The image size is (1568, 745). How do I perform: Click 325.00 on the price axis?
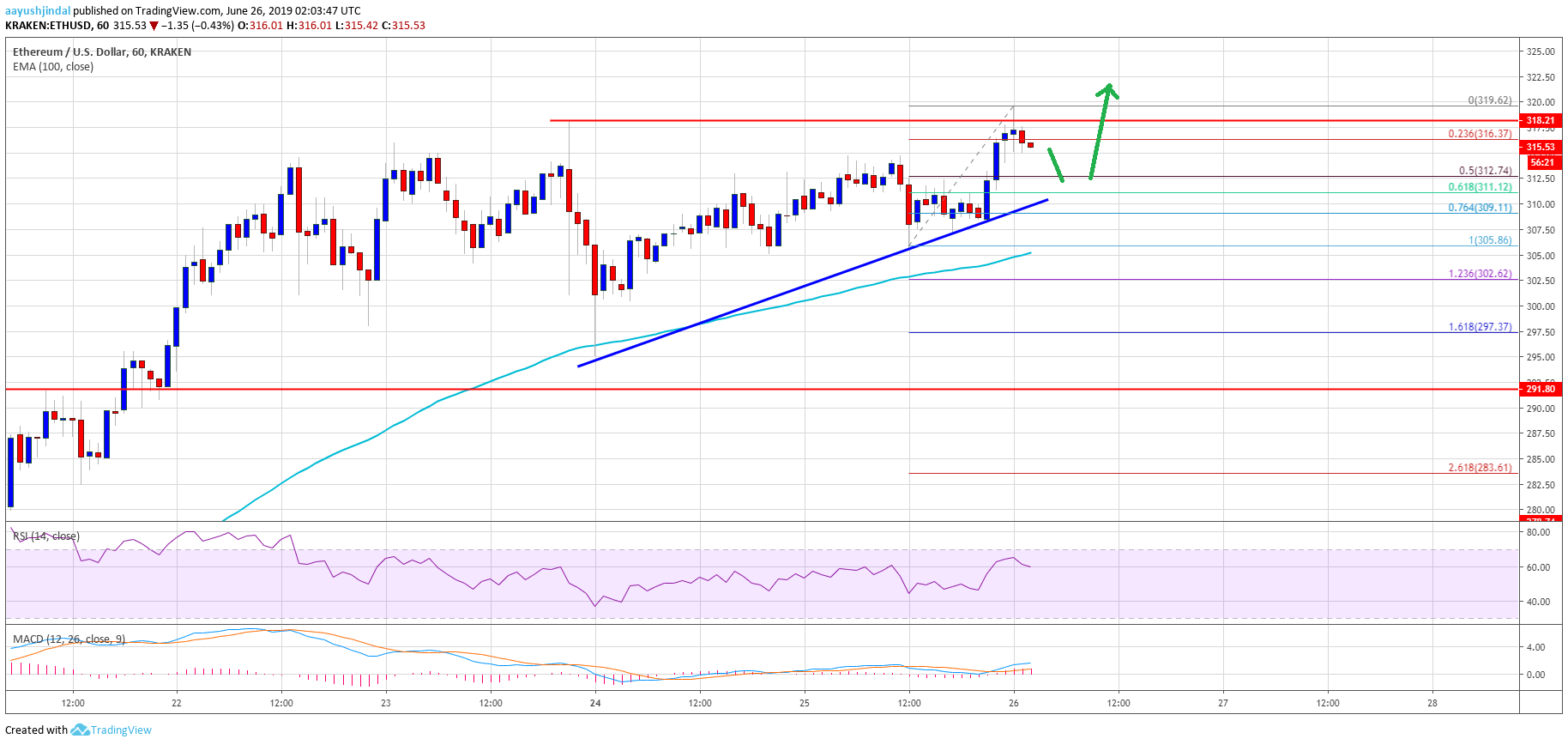[x=1541, y=51]
